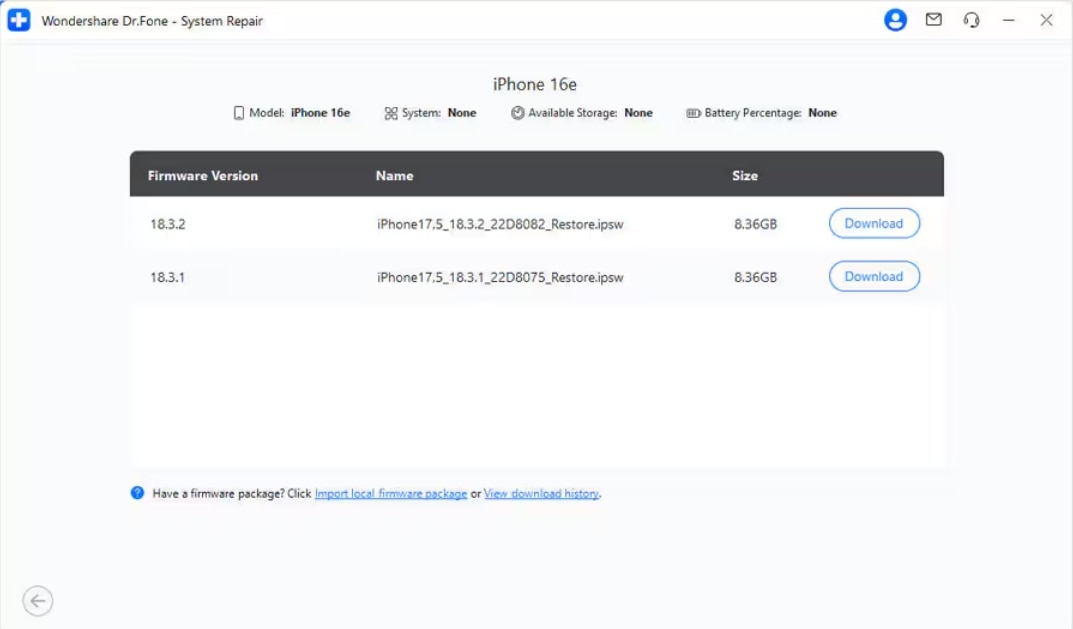The height and width of the screenshot is (629, 1073).
Task: Select the iPhone17,5_18.3.1_22D8075_Restore.ipsw row
Action: point(500,277)
